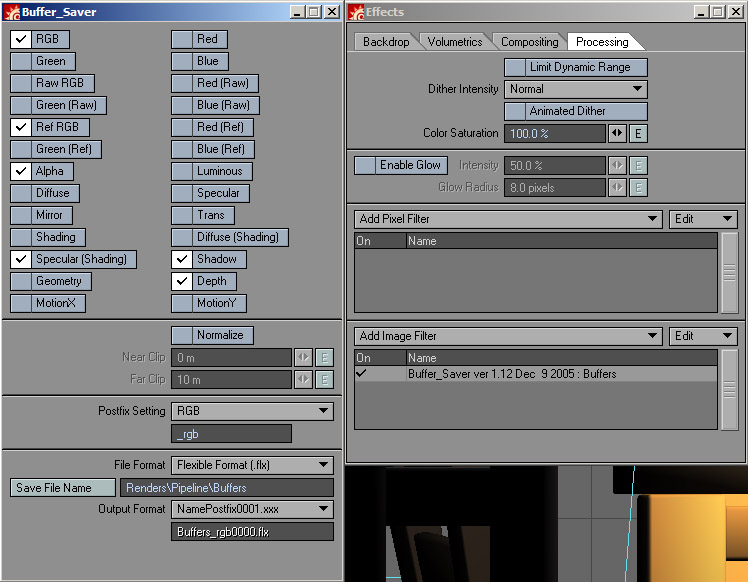Click Buffer_Saver window title icon
The image size is (748, 582).
[12, 12]
